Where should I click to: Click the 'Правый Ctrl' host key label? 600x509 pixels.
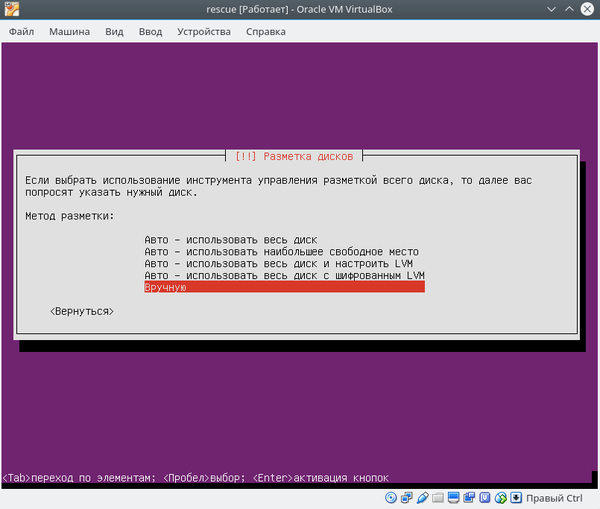click(x=554, y=498)
